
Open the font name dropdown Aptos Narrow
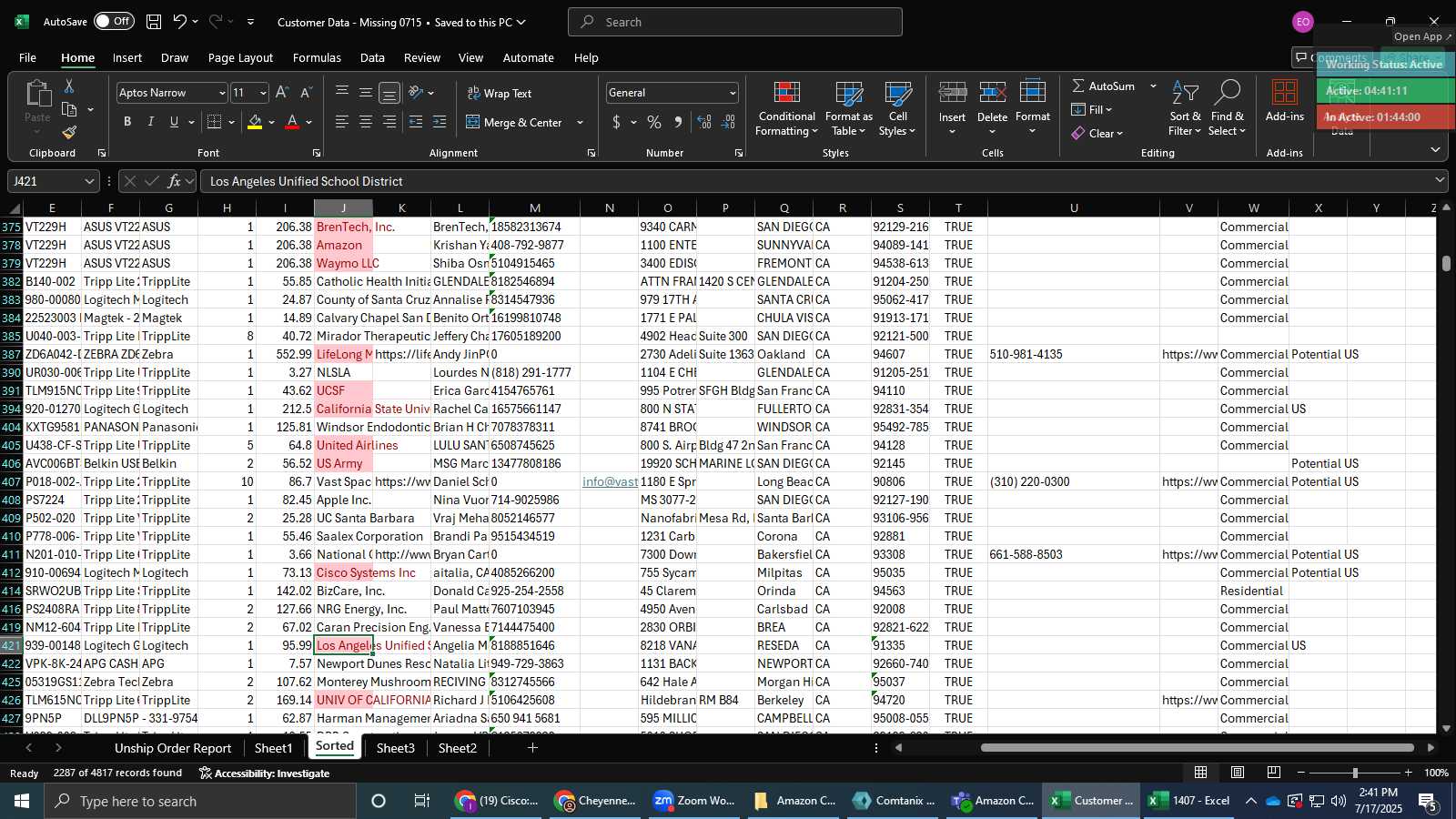pos(221,93)
